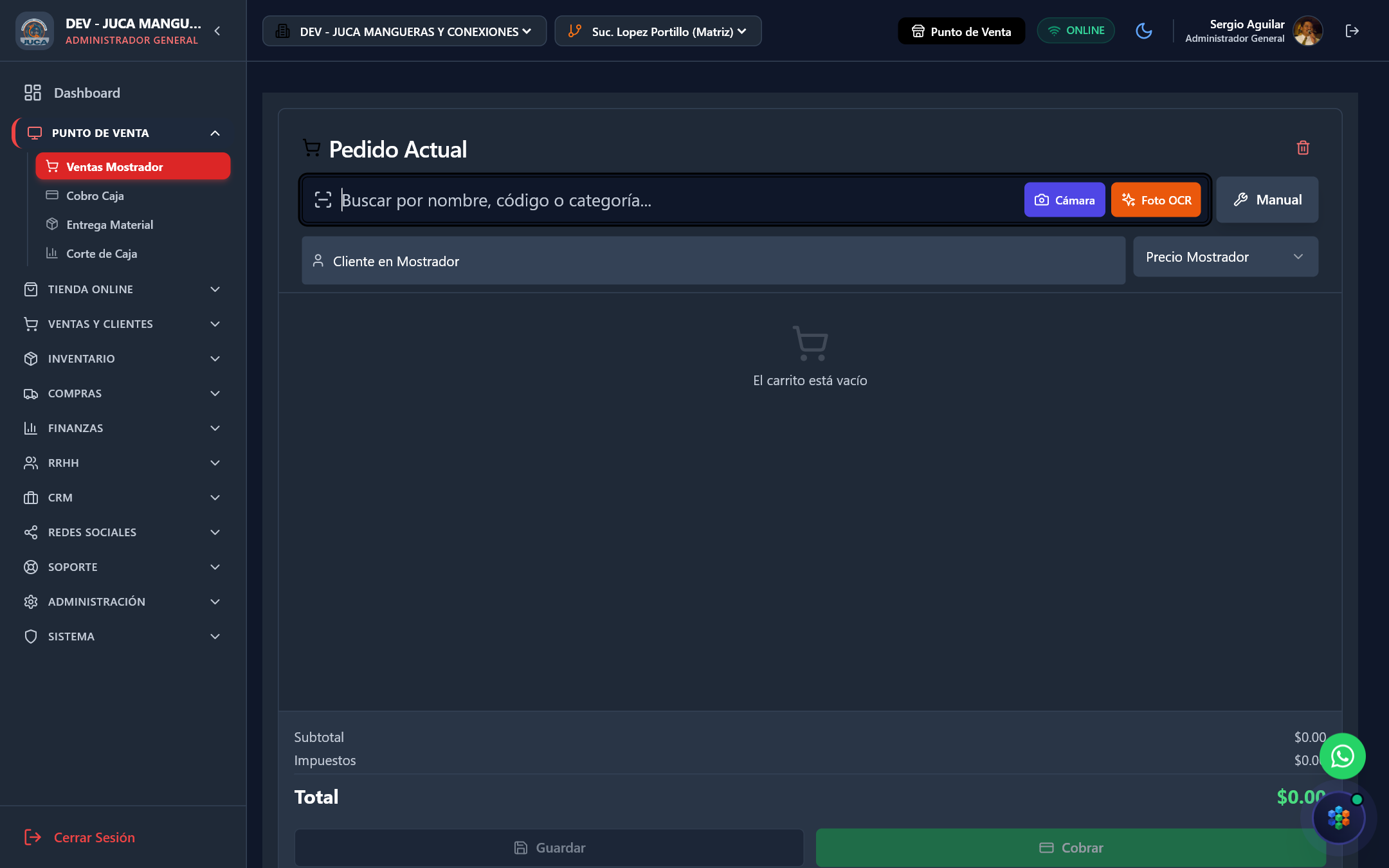Click the ONLINE status badge
This screenshot has width=1389, height=868.
pos(1076,30)
